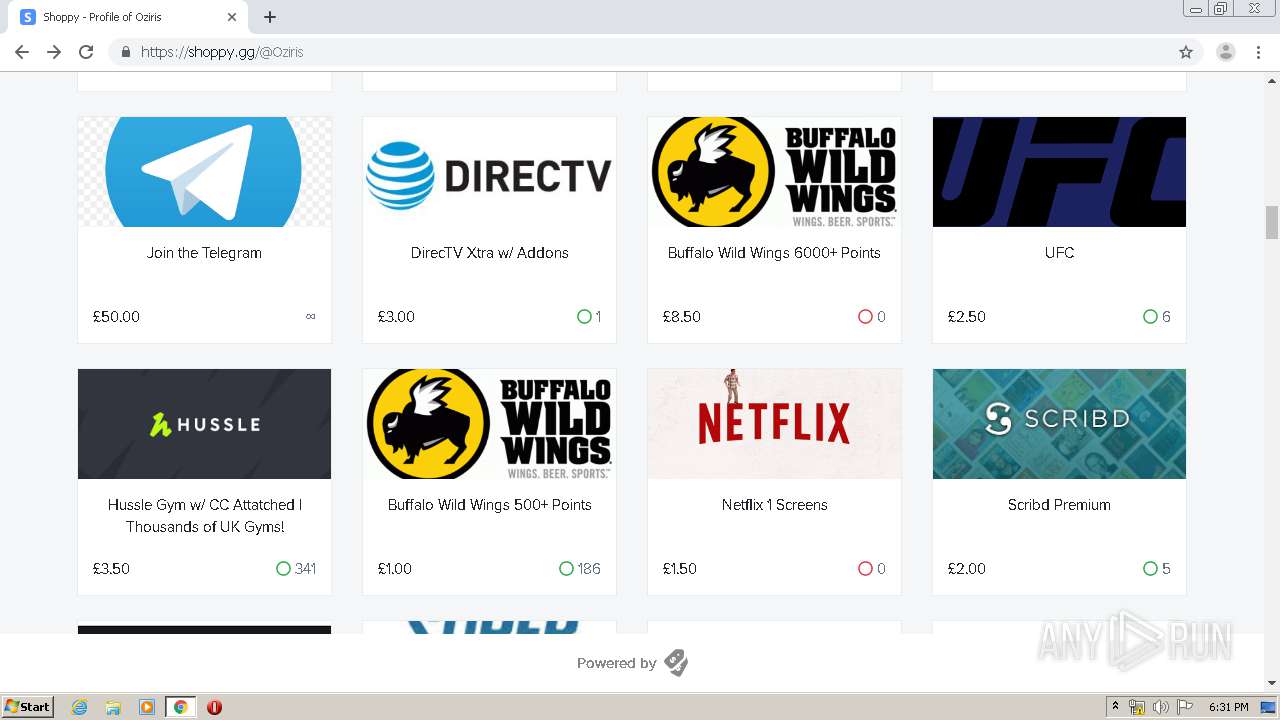1280x720 pixels.
Task: View site security lock info
Action: (x=126, y=52)
